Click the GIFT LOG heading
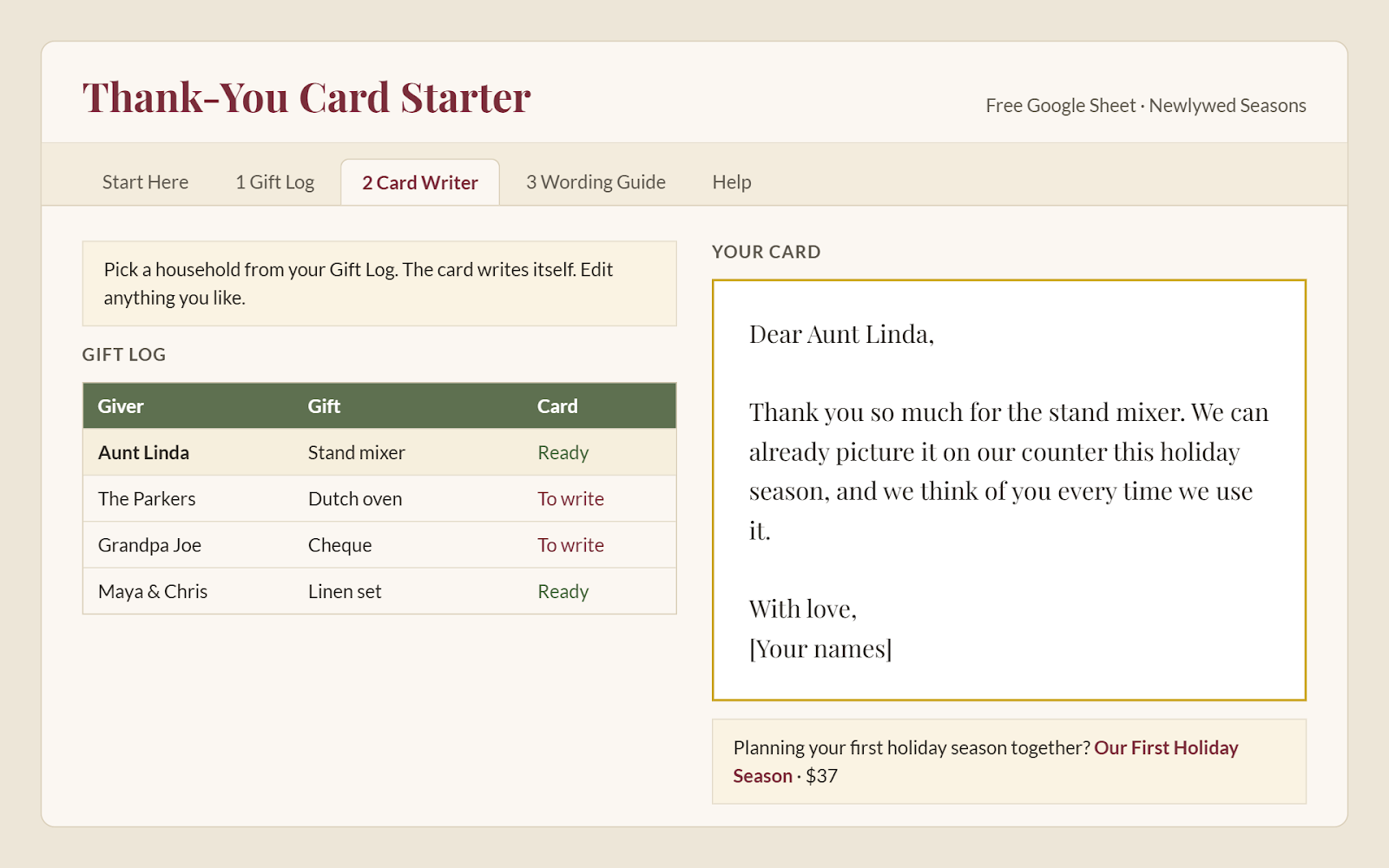Screen dimensions: 1389x868 tap(124, 354)
